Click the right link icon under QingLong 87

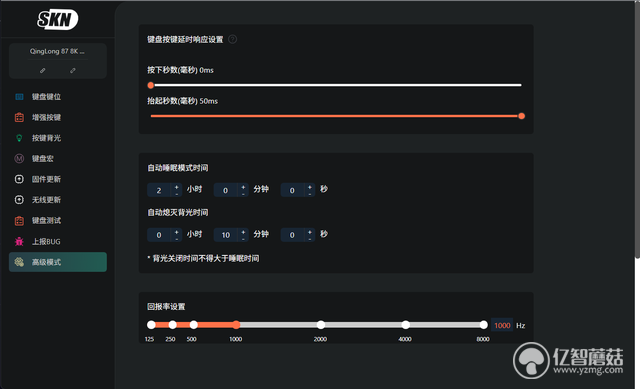(73, 71)
